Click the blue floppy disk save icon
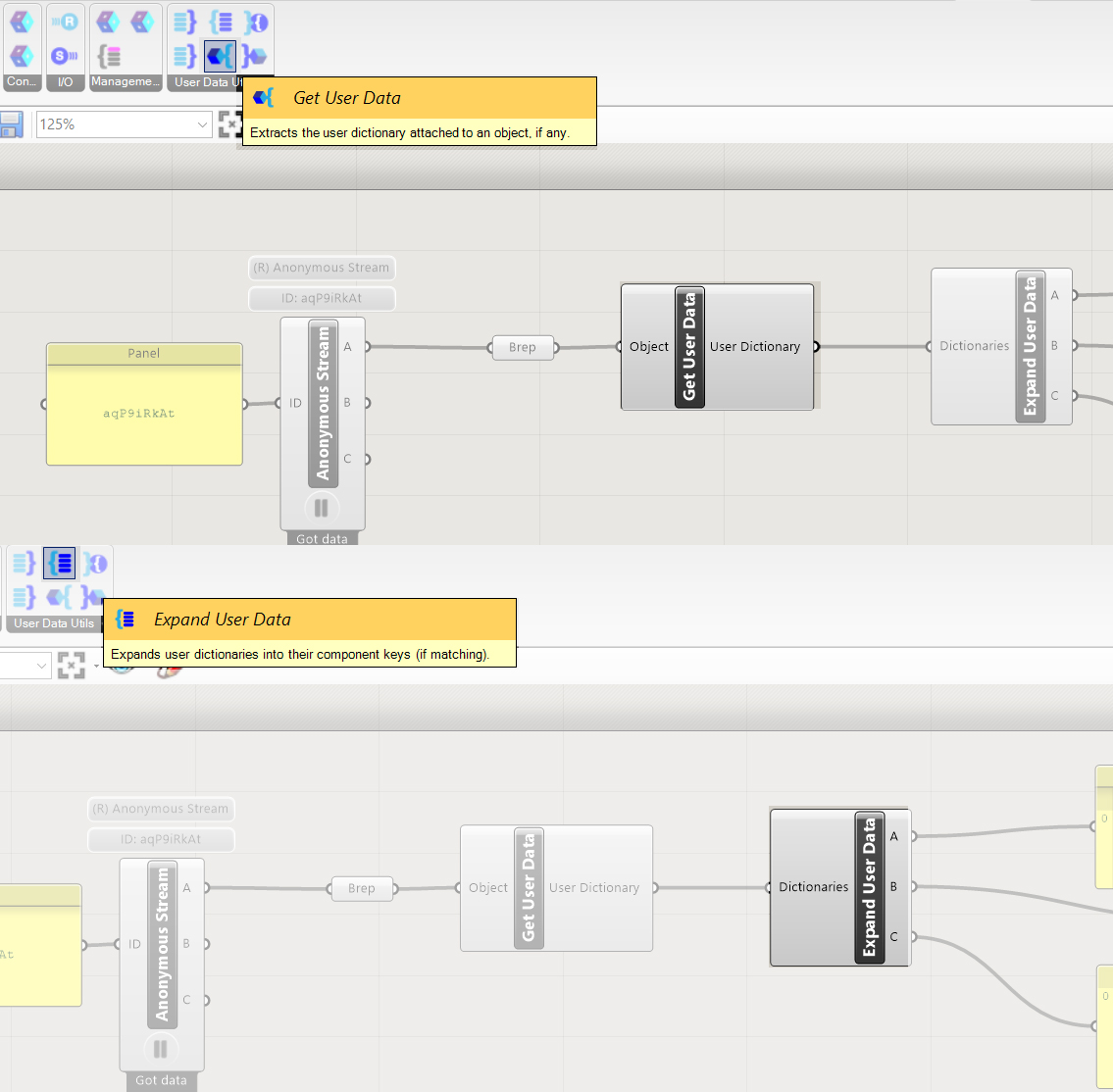 (11, 124)
